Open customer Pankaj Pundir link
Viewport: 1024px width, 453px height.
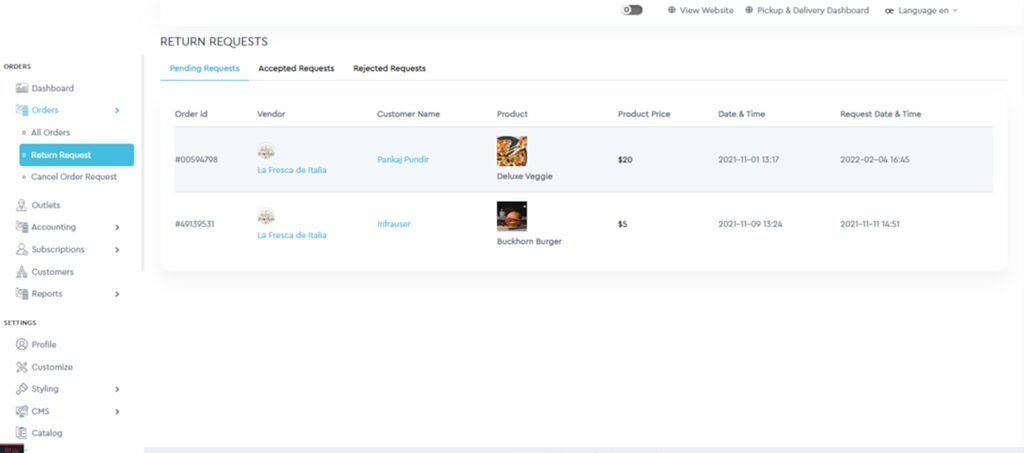403,160
